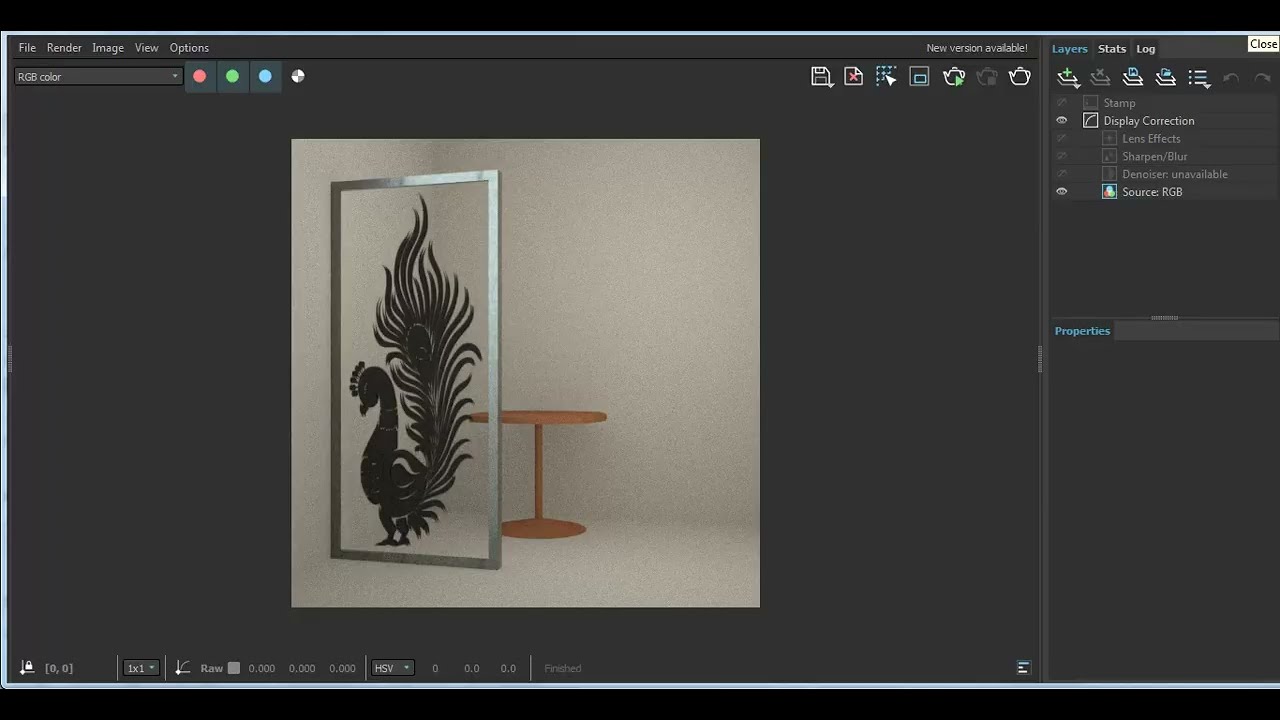Toggle the Denoiser layer eye icon
Screen dimensions: 1280x720
pos(1062,174)
